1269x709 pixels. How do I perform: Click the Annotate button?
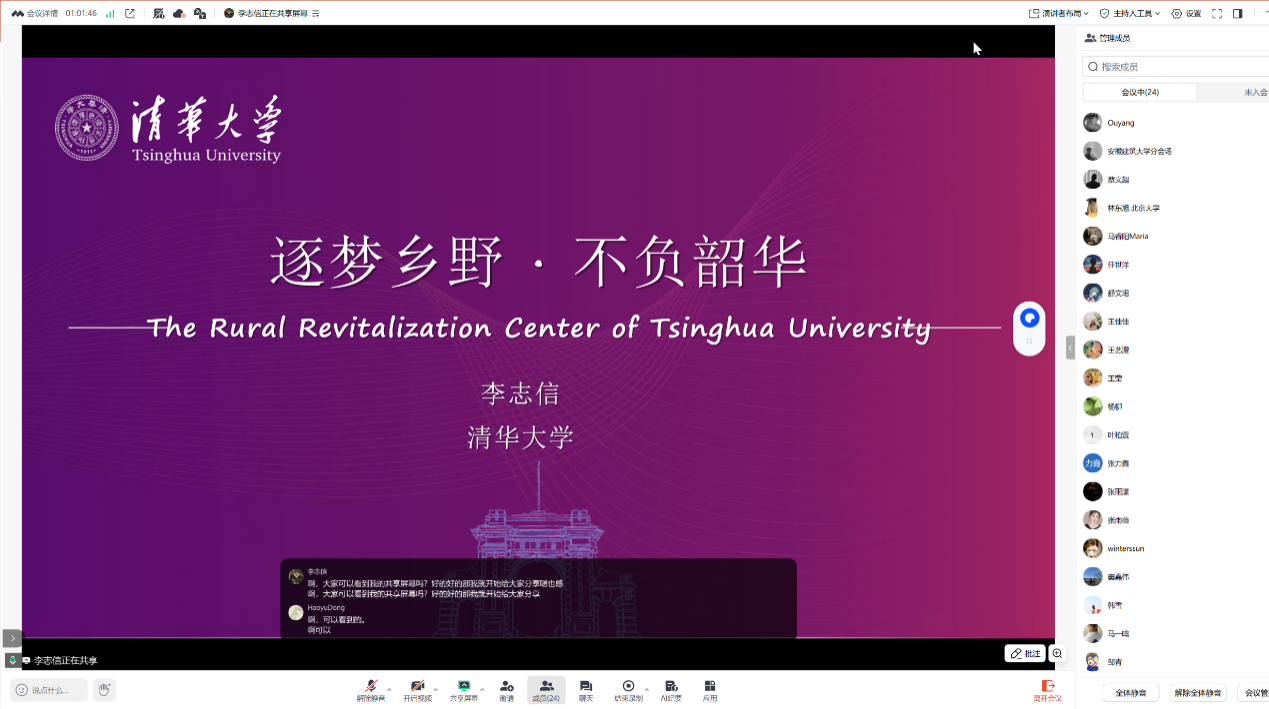[x=1025, y=654]
